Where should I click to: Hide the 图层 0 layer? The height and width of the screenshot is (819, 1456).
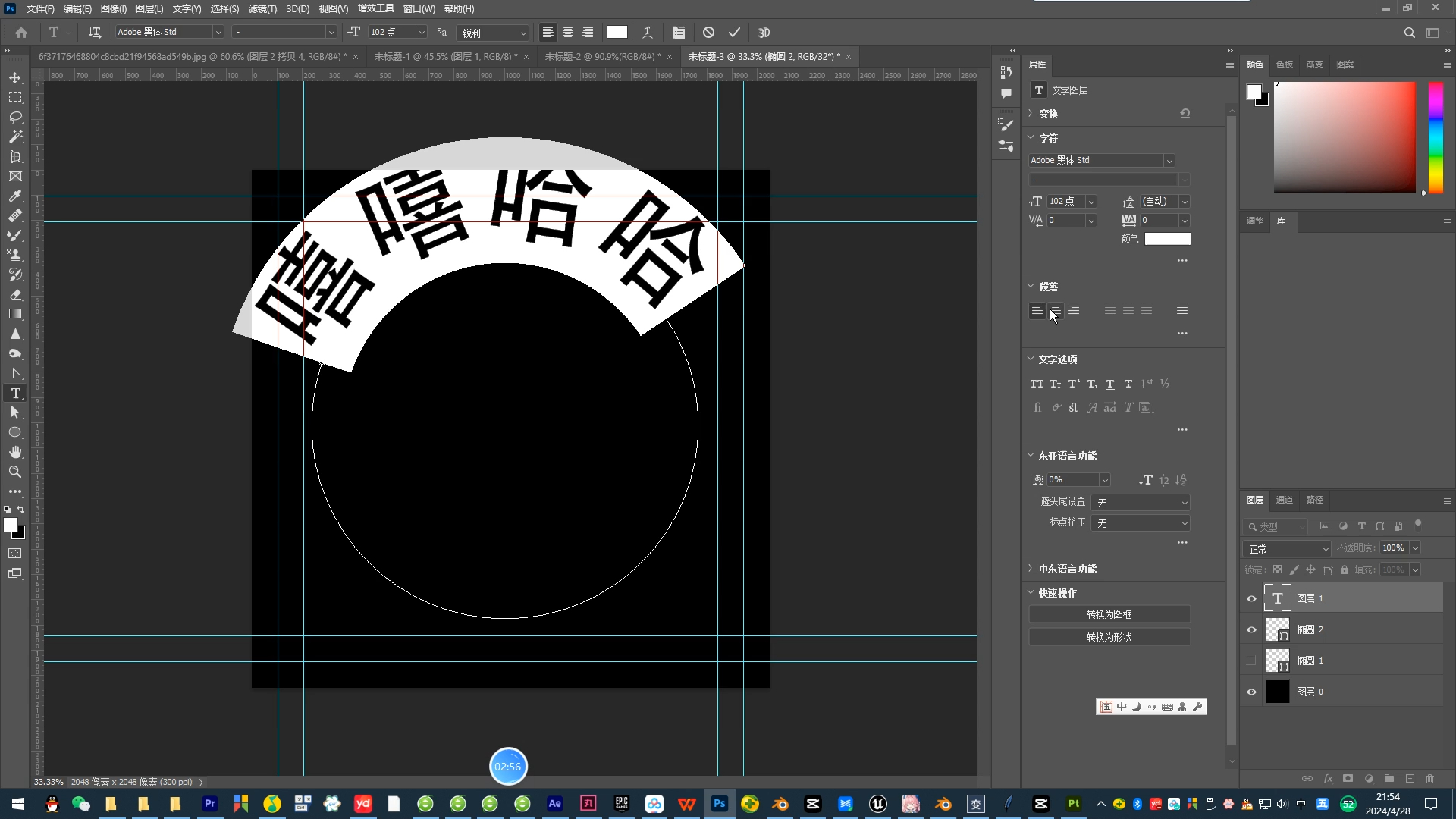tap(1251, 691)
